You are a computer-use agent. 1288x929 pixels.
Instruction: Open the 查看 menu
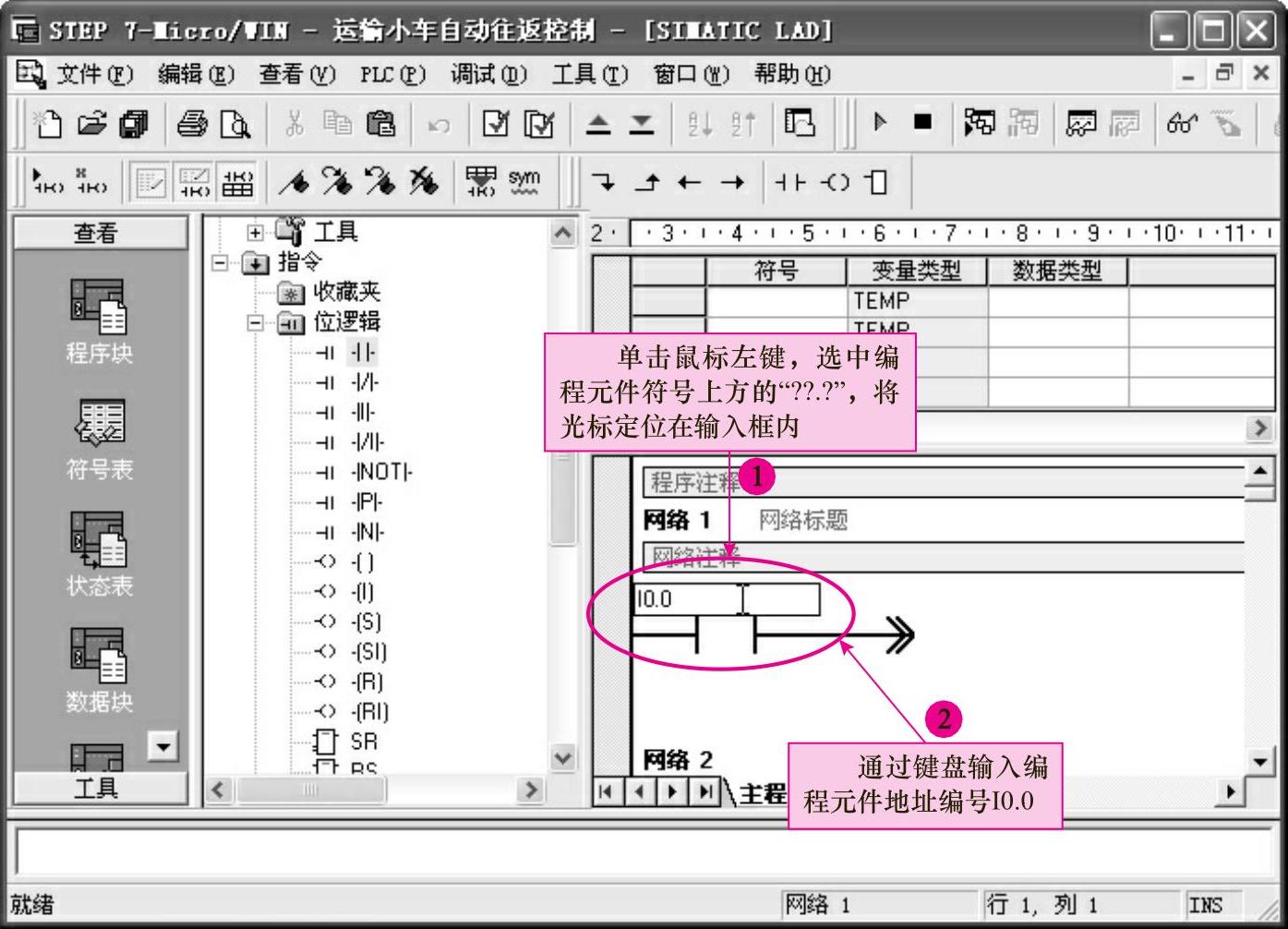(x=296, y=74)
